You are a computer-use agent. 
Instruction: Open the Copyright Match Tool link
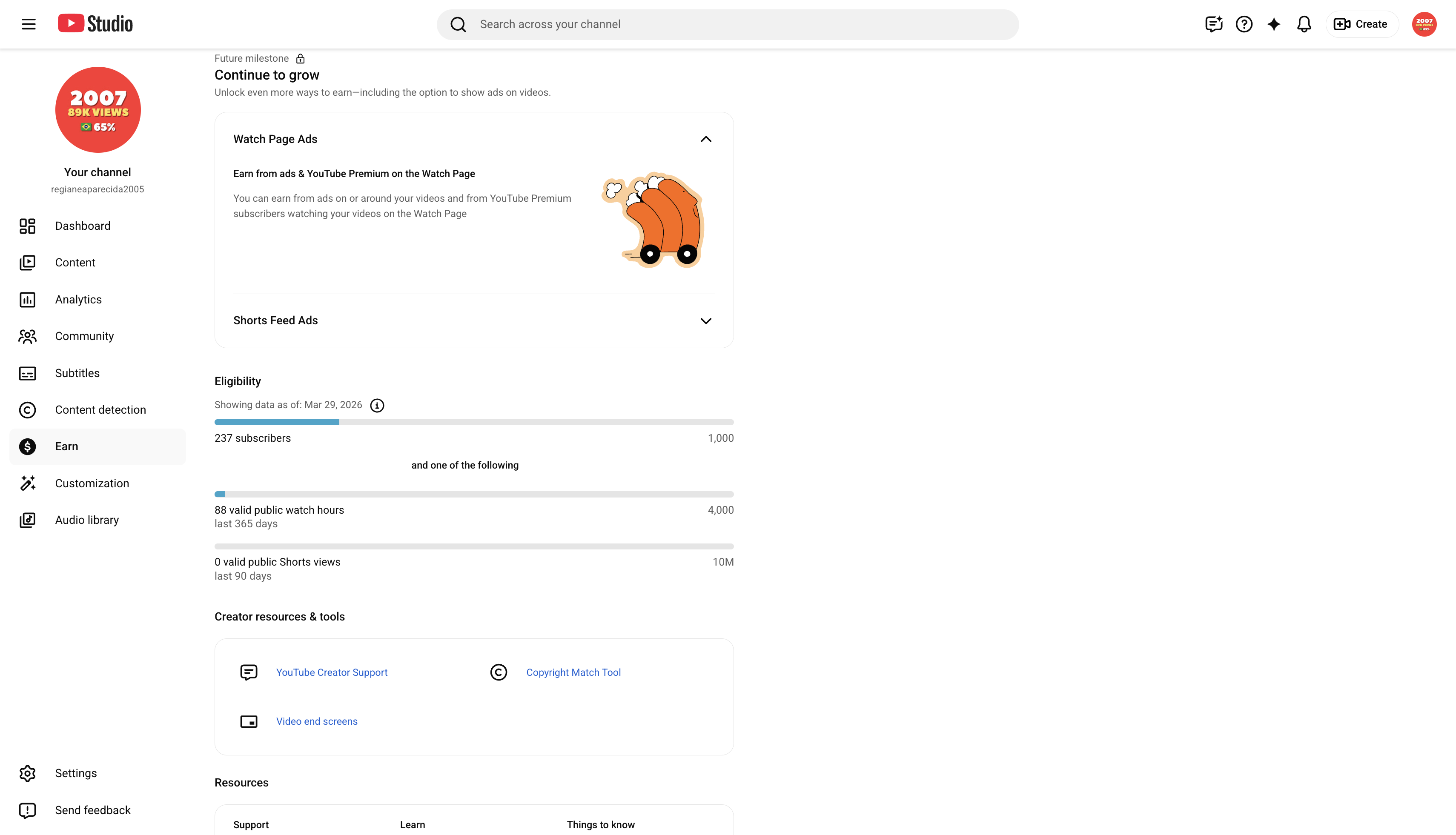coord(573,672)
